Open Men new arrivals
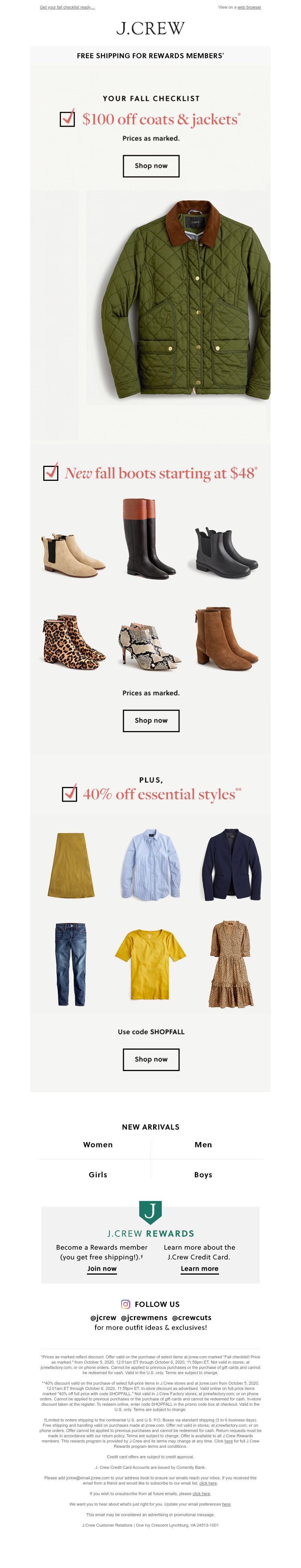301x1568 pixels. pyautogui.click(x=203, y=1144)
